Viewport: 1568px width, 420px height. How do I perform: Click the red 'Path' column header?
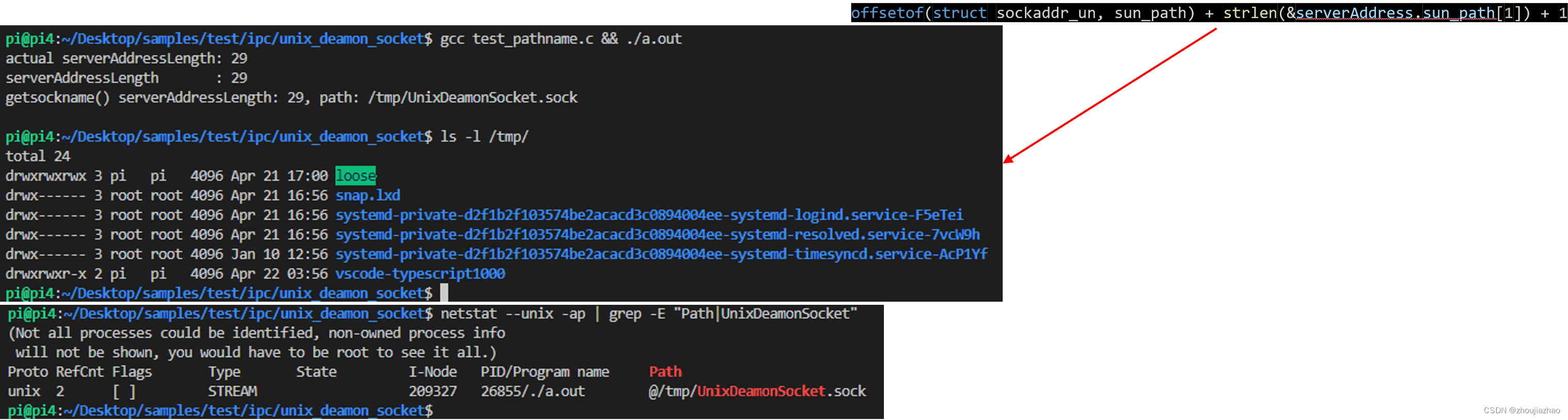(666, 371)
